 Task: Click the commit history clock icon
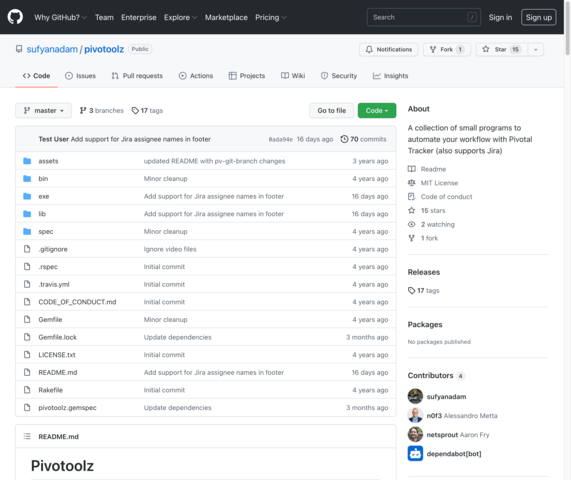[x=344, y=139]
